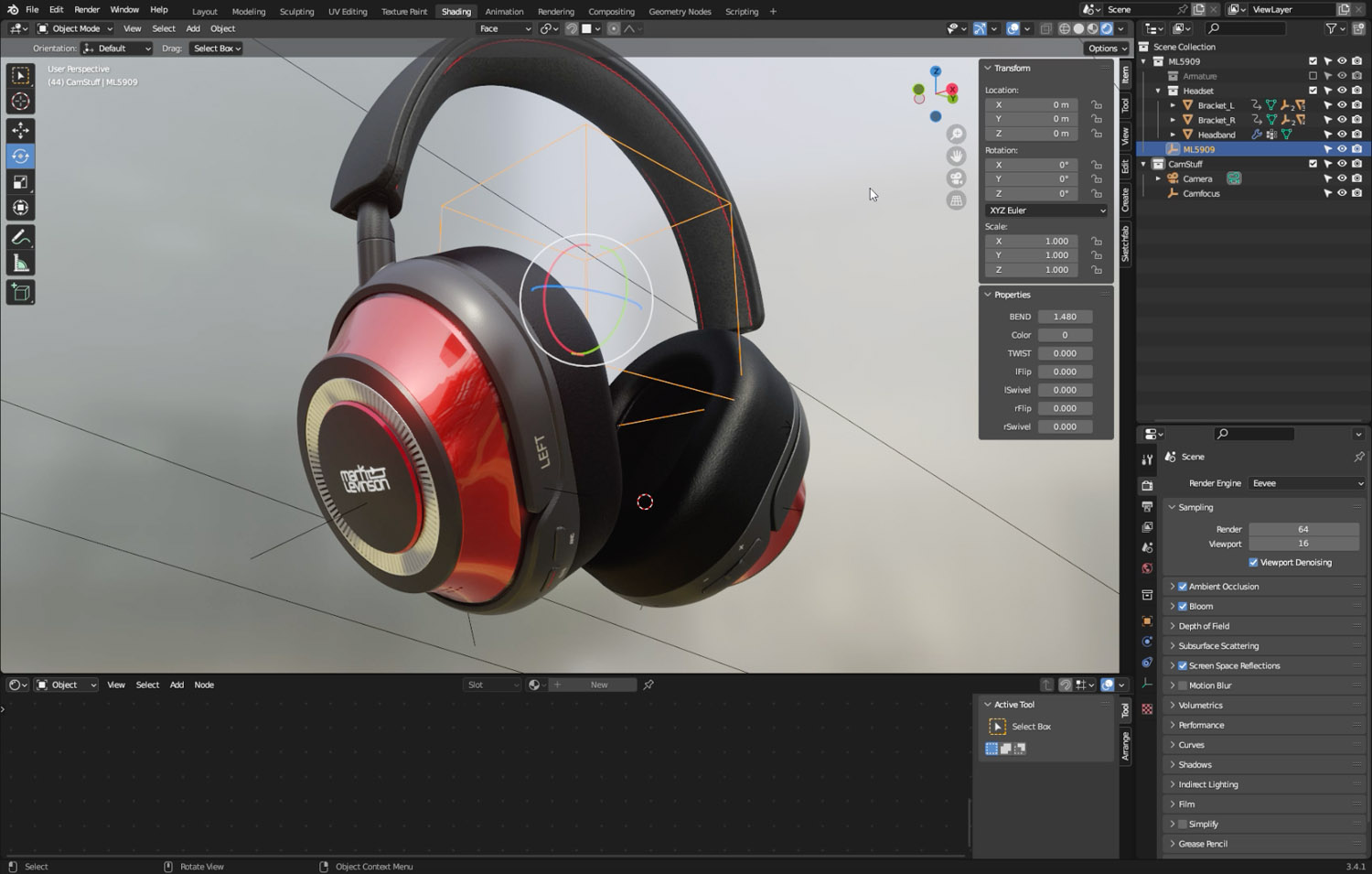Viewport: 1372px width, 874px height.
Task: Open the Object properties tab icon
Action: pyautogui.click(x=1147, y=621)
